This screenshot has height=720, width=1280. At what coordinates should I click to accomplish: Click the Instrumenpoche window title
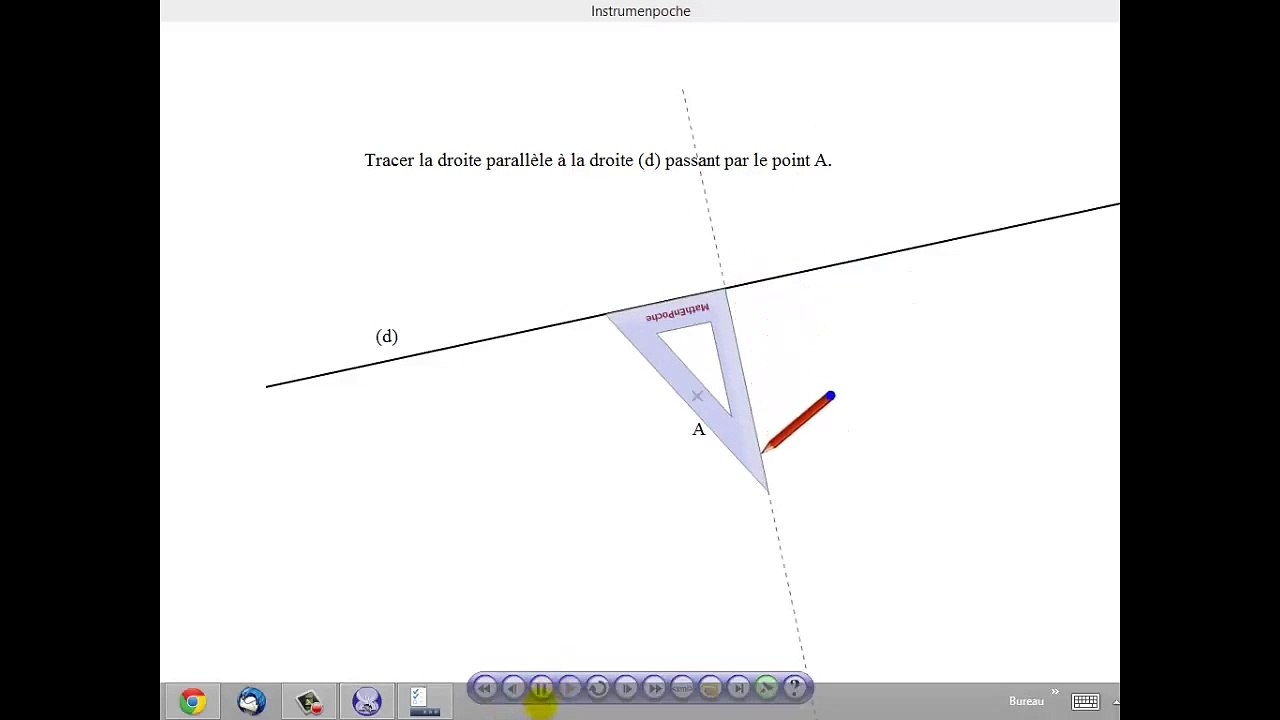coord(641,11)
